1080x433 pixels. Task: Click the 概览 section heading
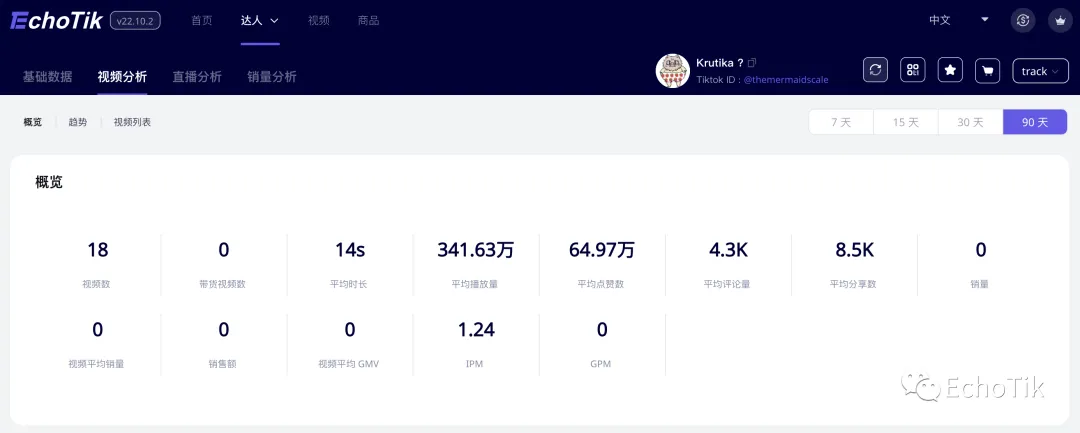pyautogui.click(x=49, y=182)
